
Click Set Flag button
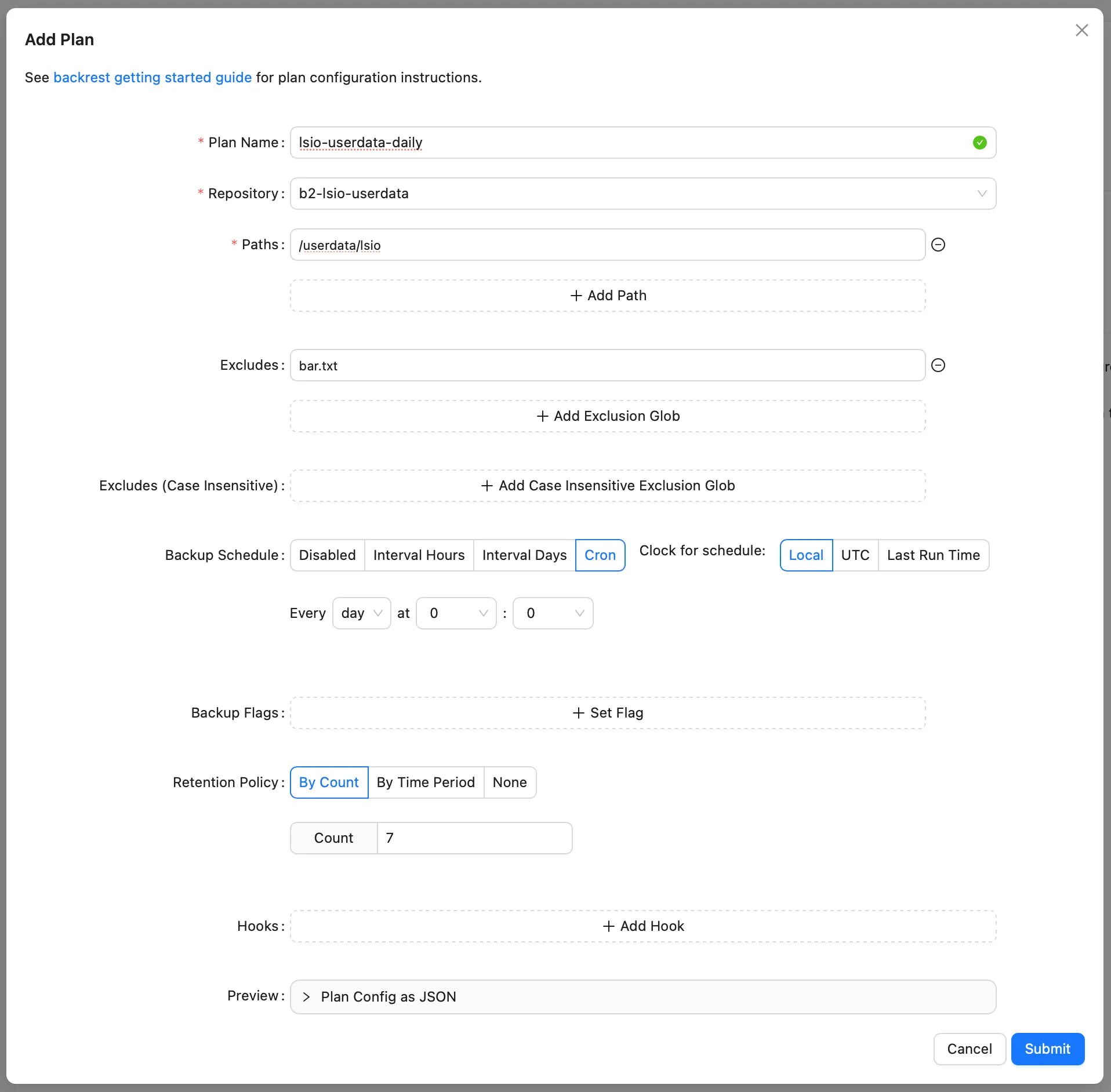608,713
